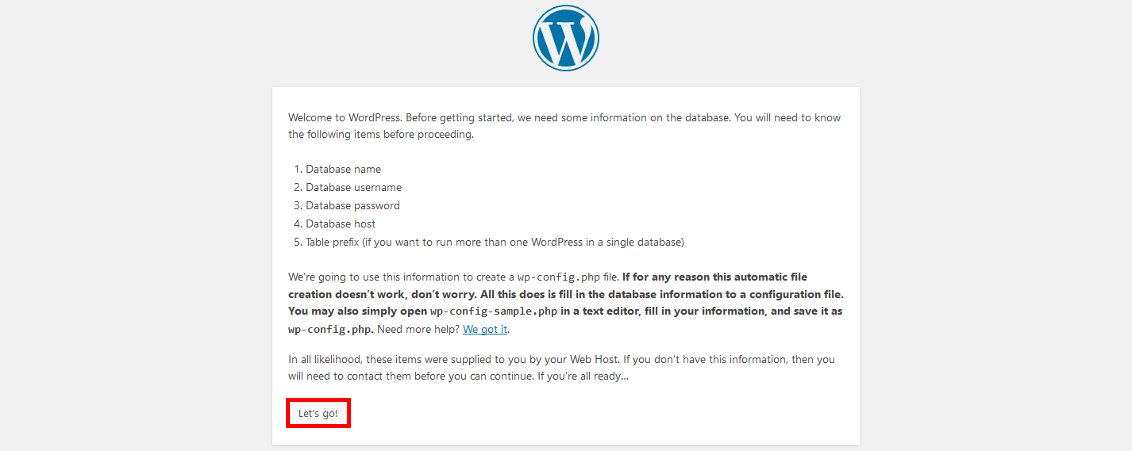Click the "Need more help?" text

point(411,329)
